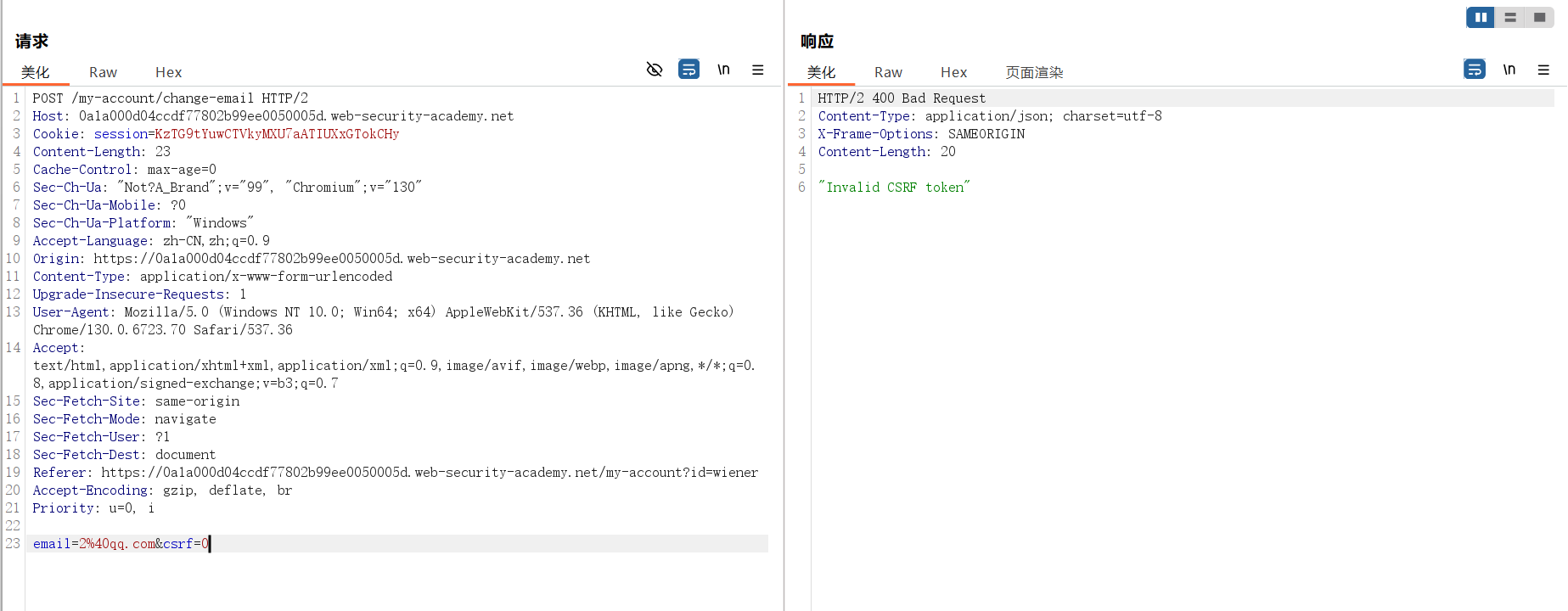Open the request pane hamburger menu

[757, 70]
